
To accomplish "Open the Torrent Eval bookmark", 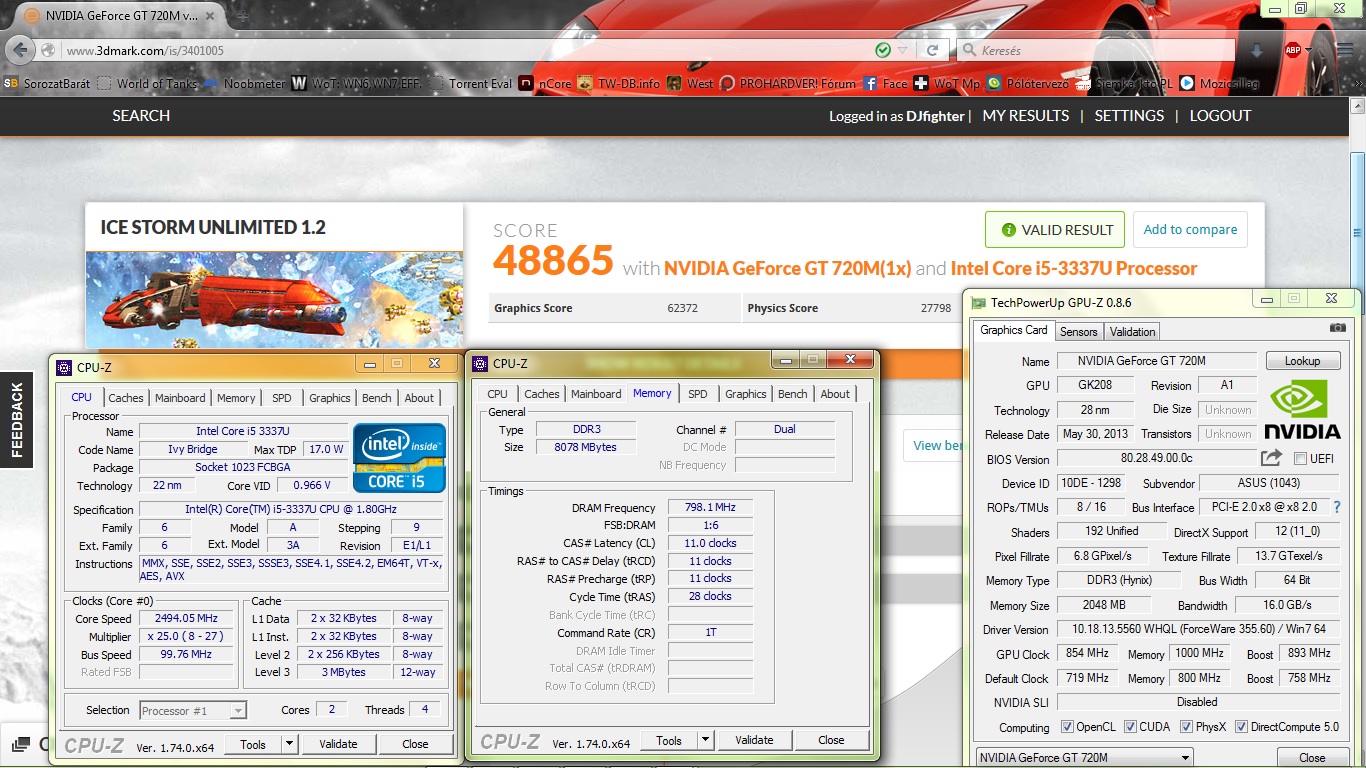I will 470,84.
